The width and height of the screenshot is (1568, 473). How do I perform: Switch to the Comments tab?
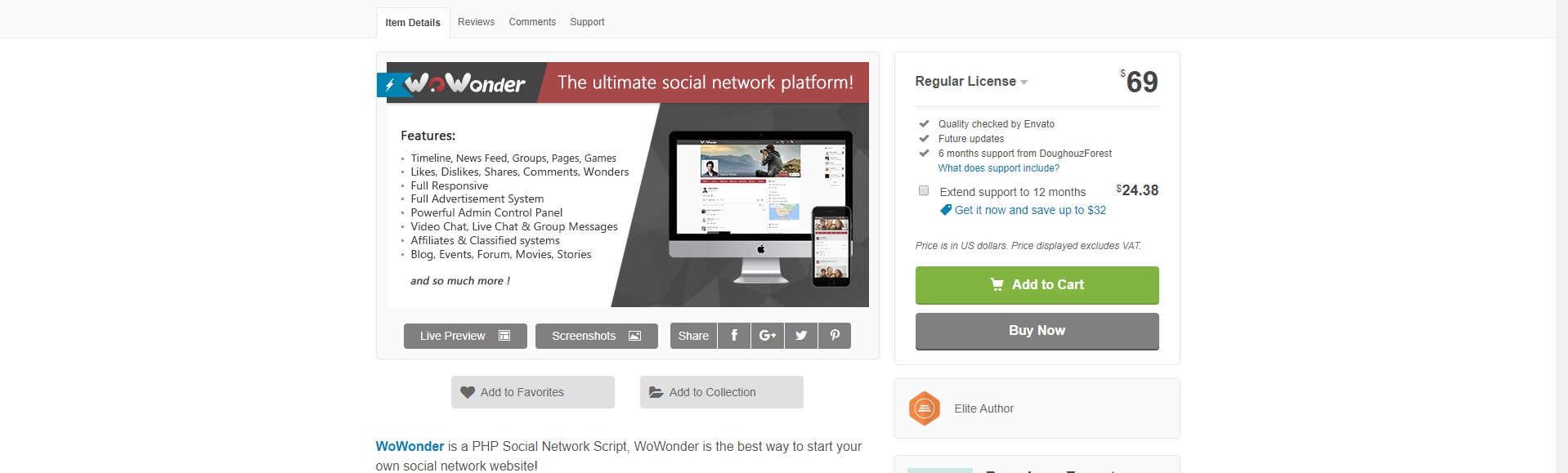pos(532,22)
